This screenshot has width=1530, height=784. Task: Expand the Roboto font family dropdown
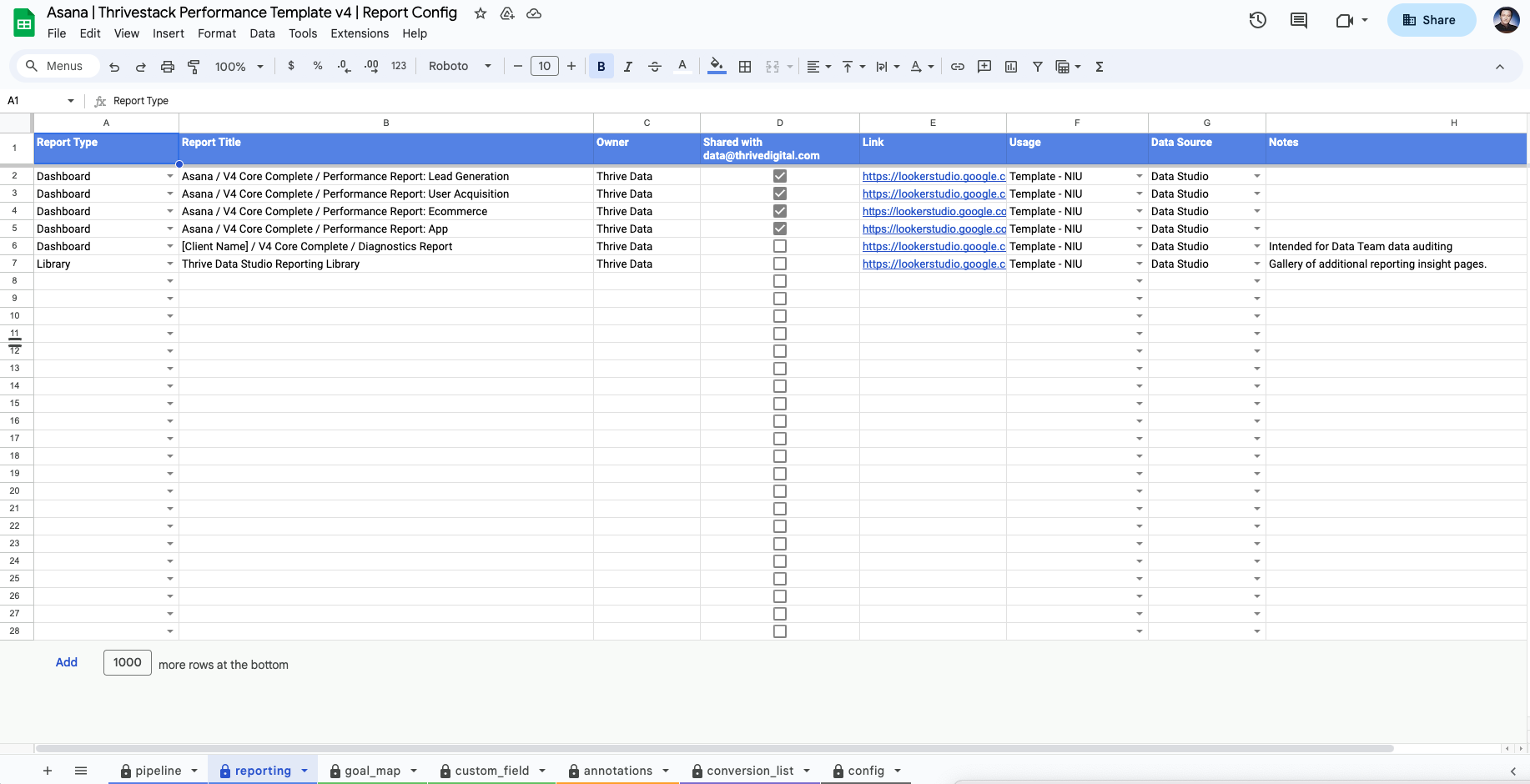tap(460, 67)
